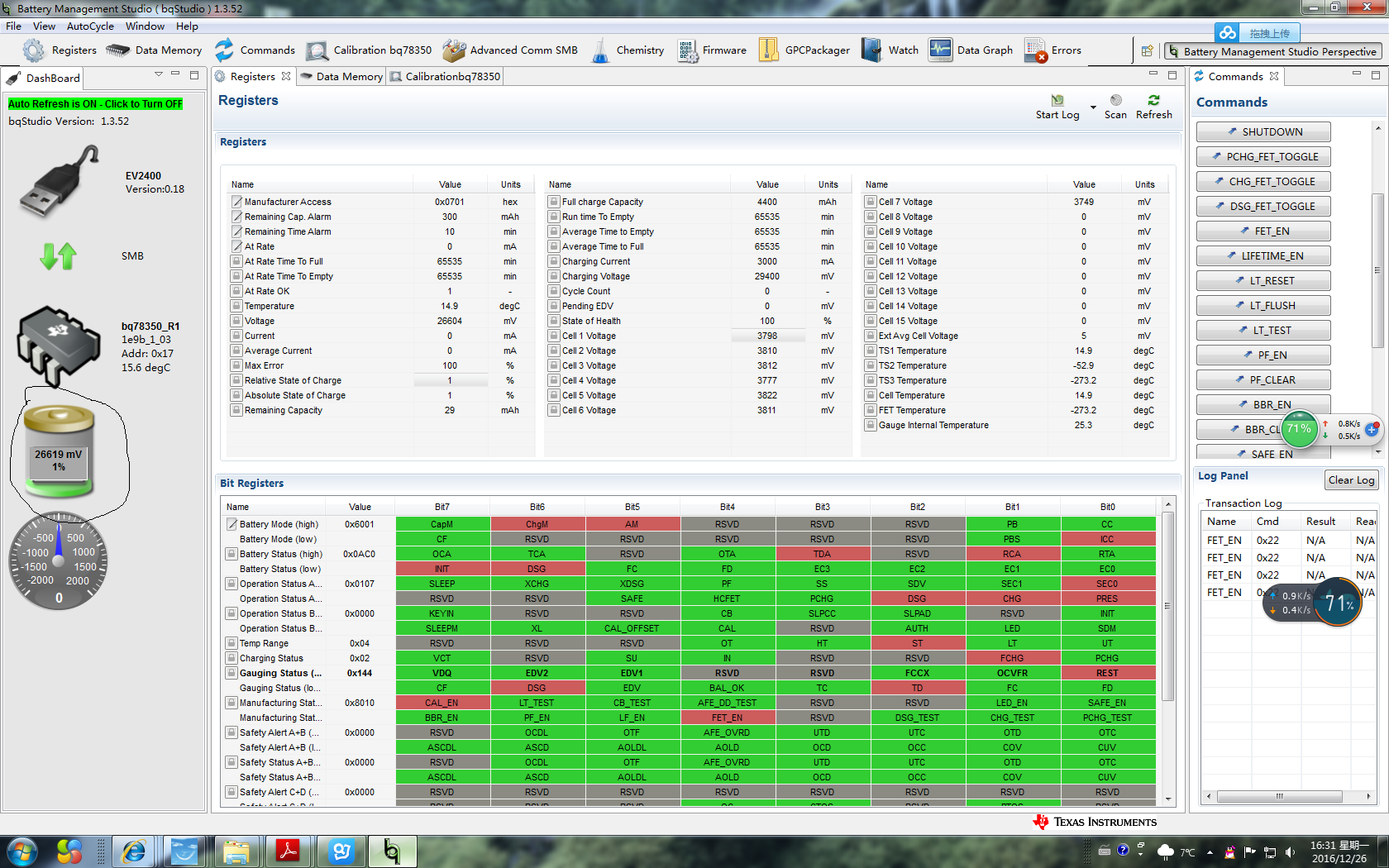Open Calibration bq78350 toolbar icon
Viewport: 1389px width, 868px height.
(x=317, y=51)
